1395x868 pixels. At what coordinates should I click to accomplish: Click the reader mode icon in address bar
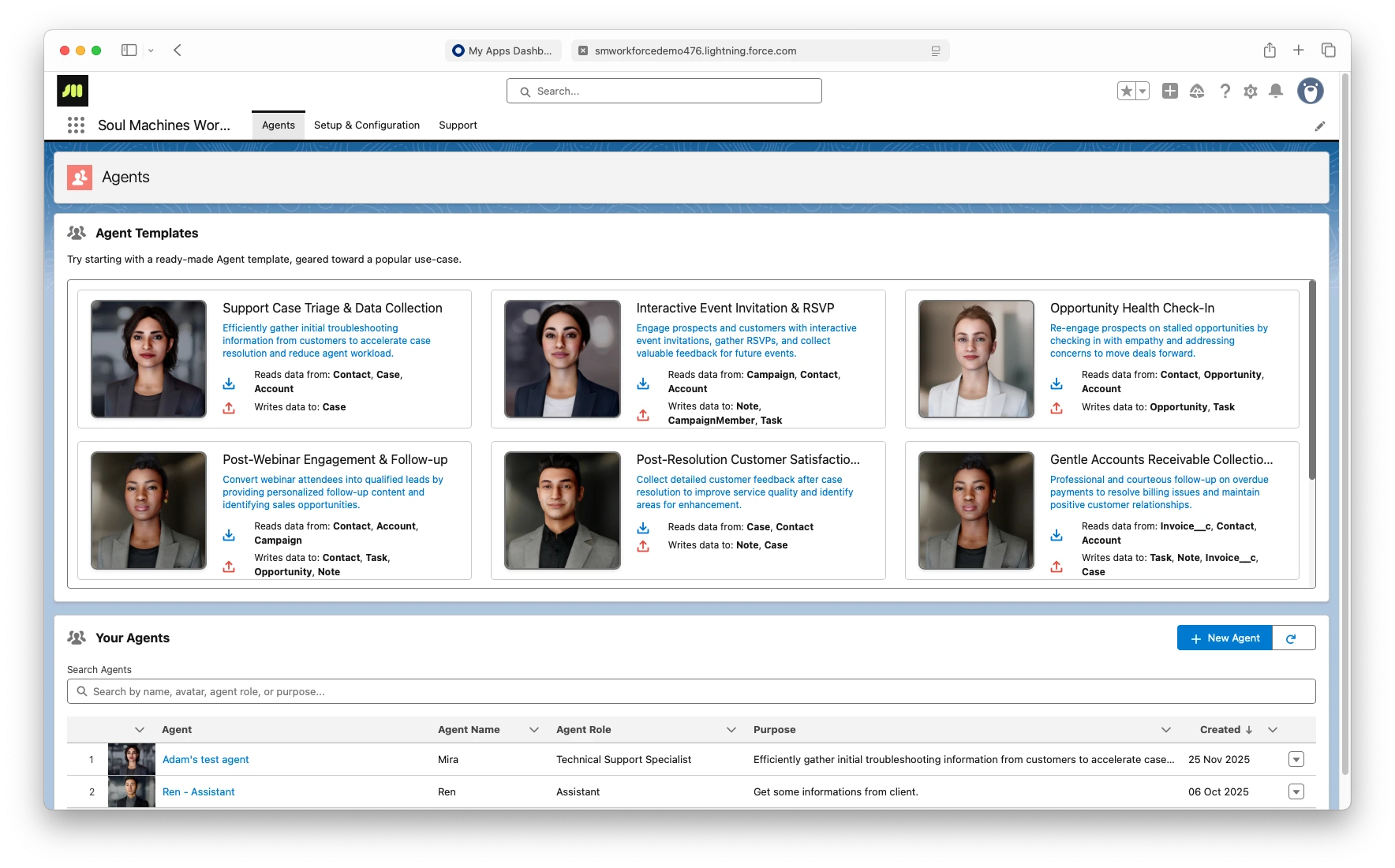936,51
